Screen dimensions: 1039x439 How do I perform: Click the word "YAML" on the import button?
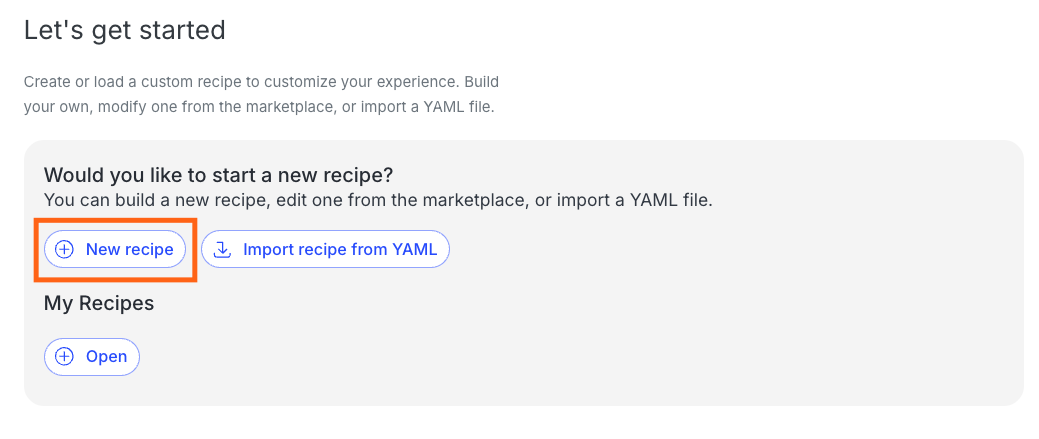click(415, 250)
